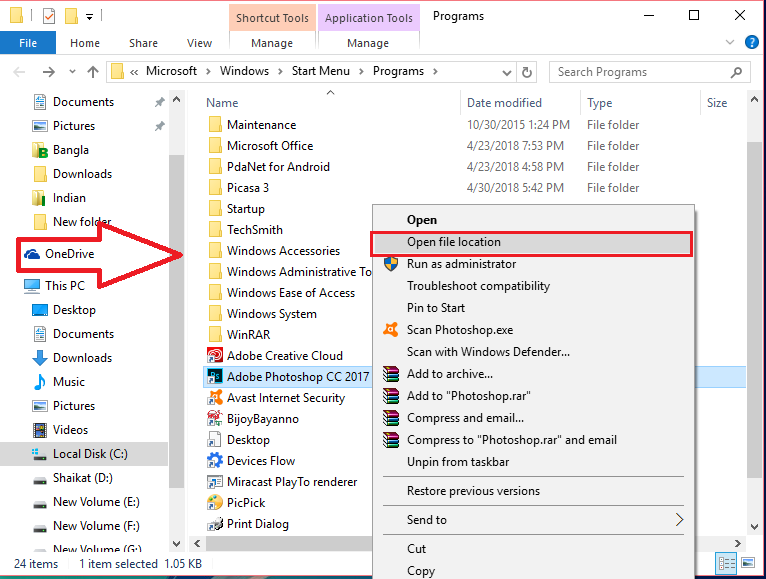766x579 pixels.
Task: Expand the chevron after Start Menu in path
Action: pyautogui.click(x=362, y=72)
